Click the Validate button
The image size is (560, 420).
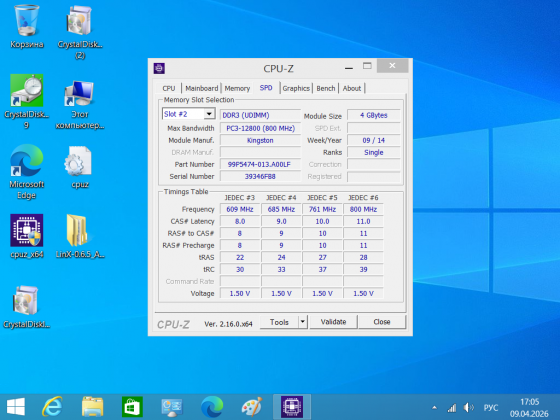click(333, 322)
